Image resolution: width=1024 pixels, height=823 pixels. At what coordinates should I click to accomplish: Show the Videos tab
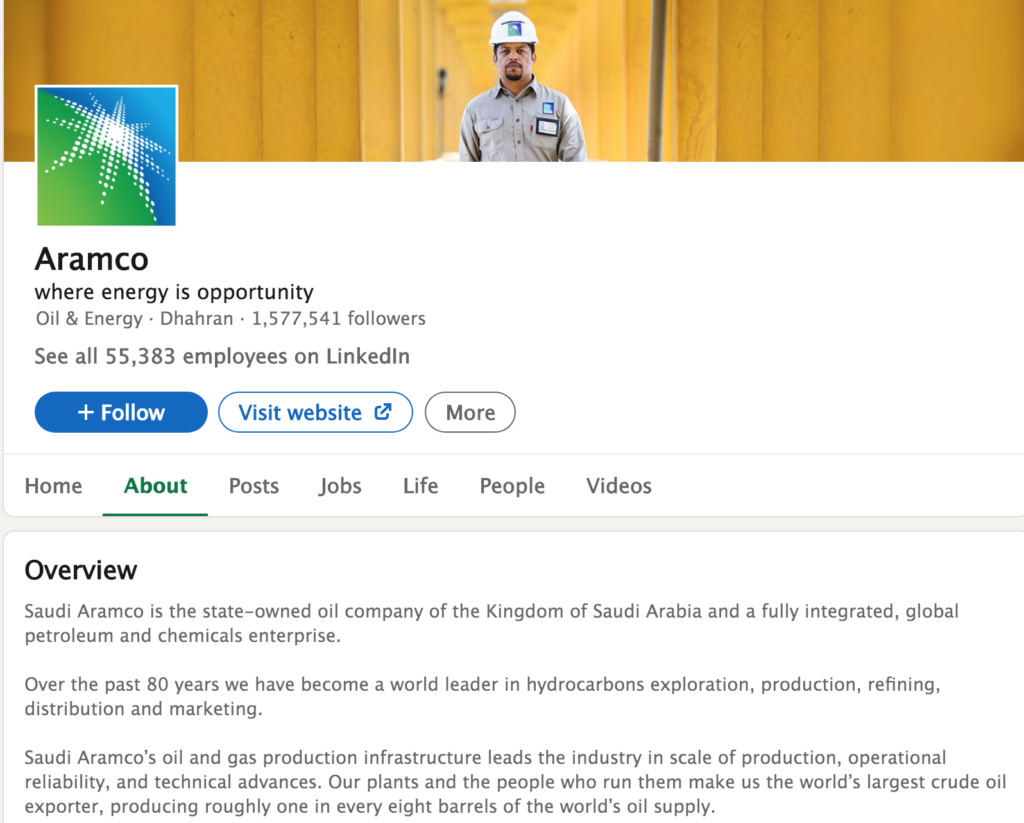coord(618,486)
